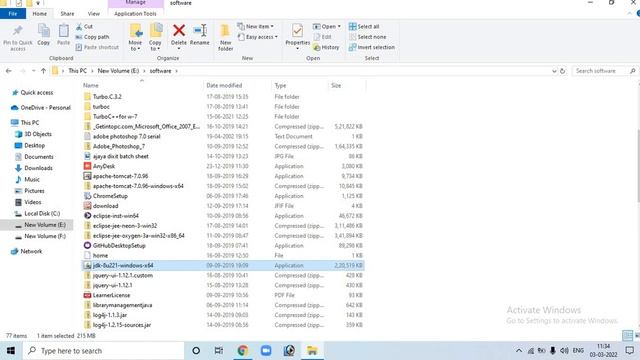640x360 pixels.
Task: Click the Edit command in Open group
Action: (322, 37)
